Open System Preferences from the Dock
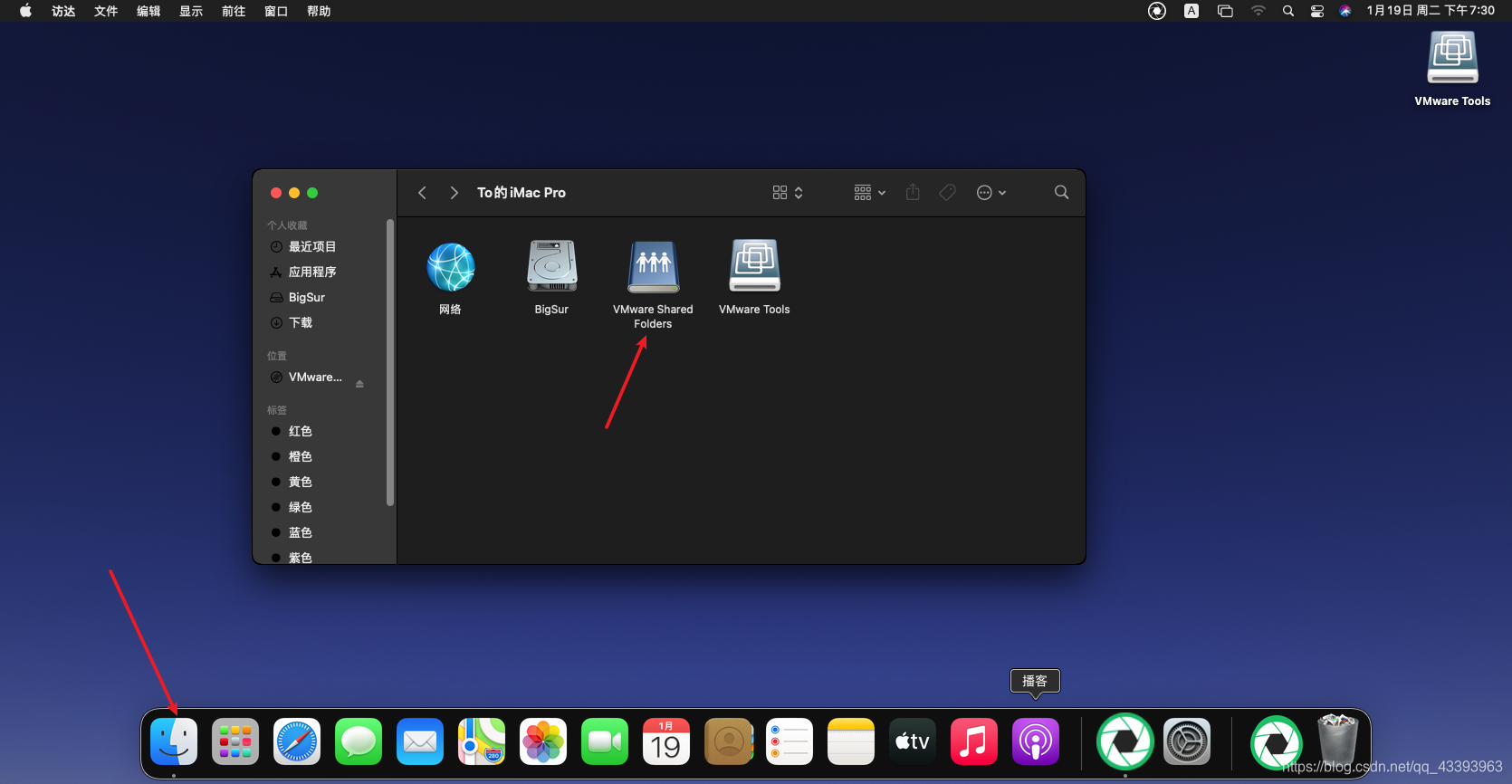The height and width of the screenshot is (784, 1512). [1187, 741]
